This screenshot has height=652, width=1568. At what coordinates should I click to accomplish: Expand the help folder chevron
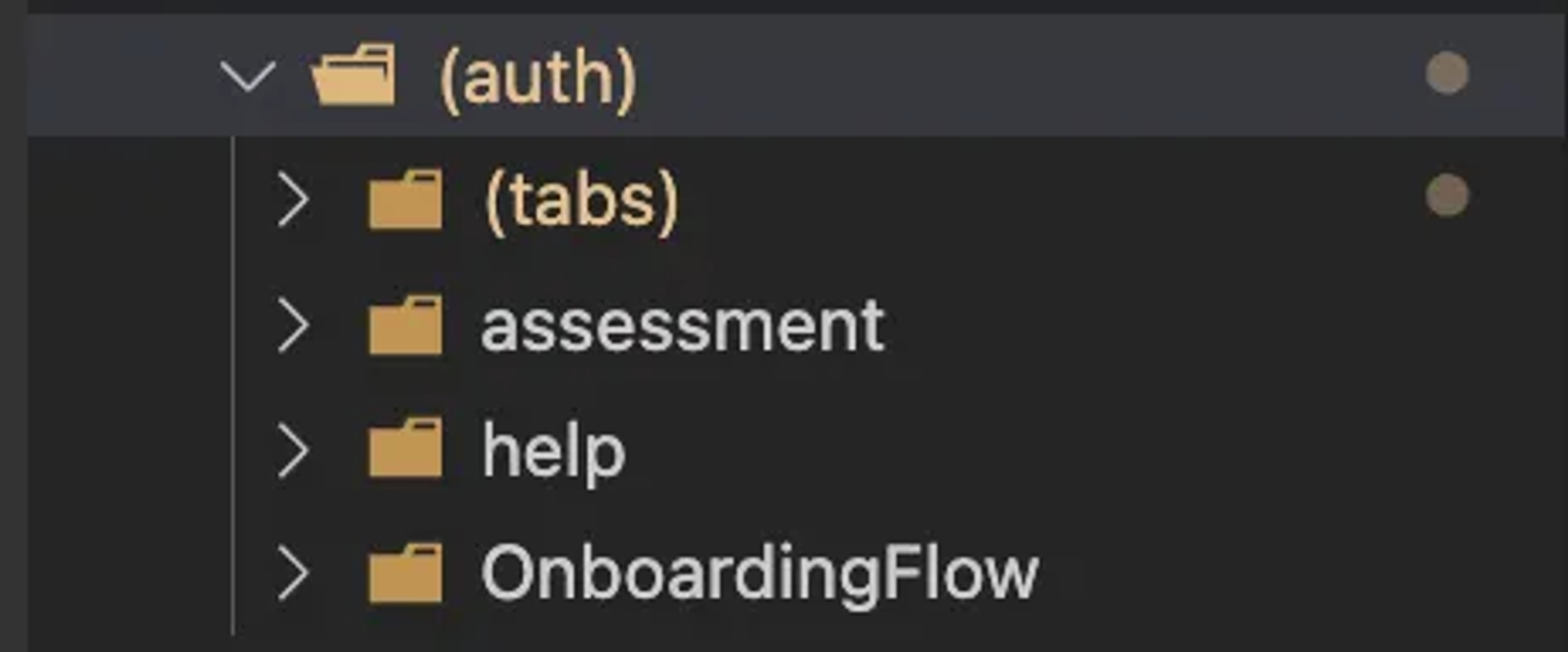coord(293,451)
